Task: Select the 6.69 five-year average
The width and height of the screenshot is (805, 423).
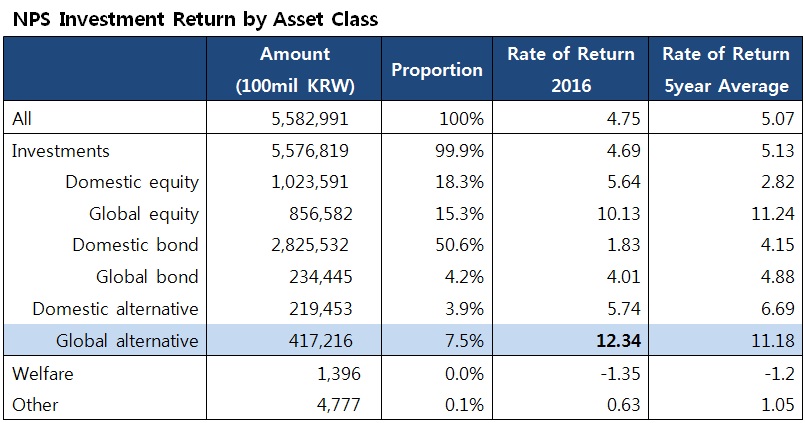Action: (x=777, y=309)
